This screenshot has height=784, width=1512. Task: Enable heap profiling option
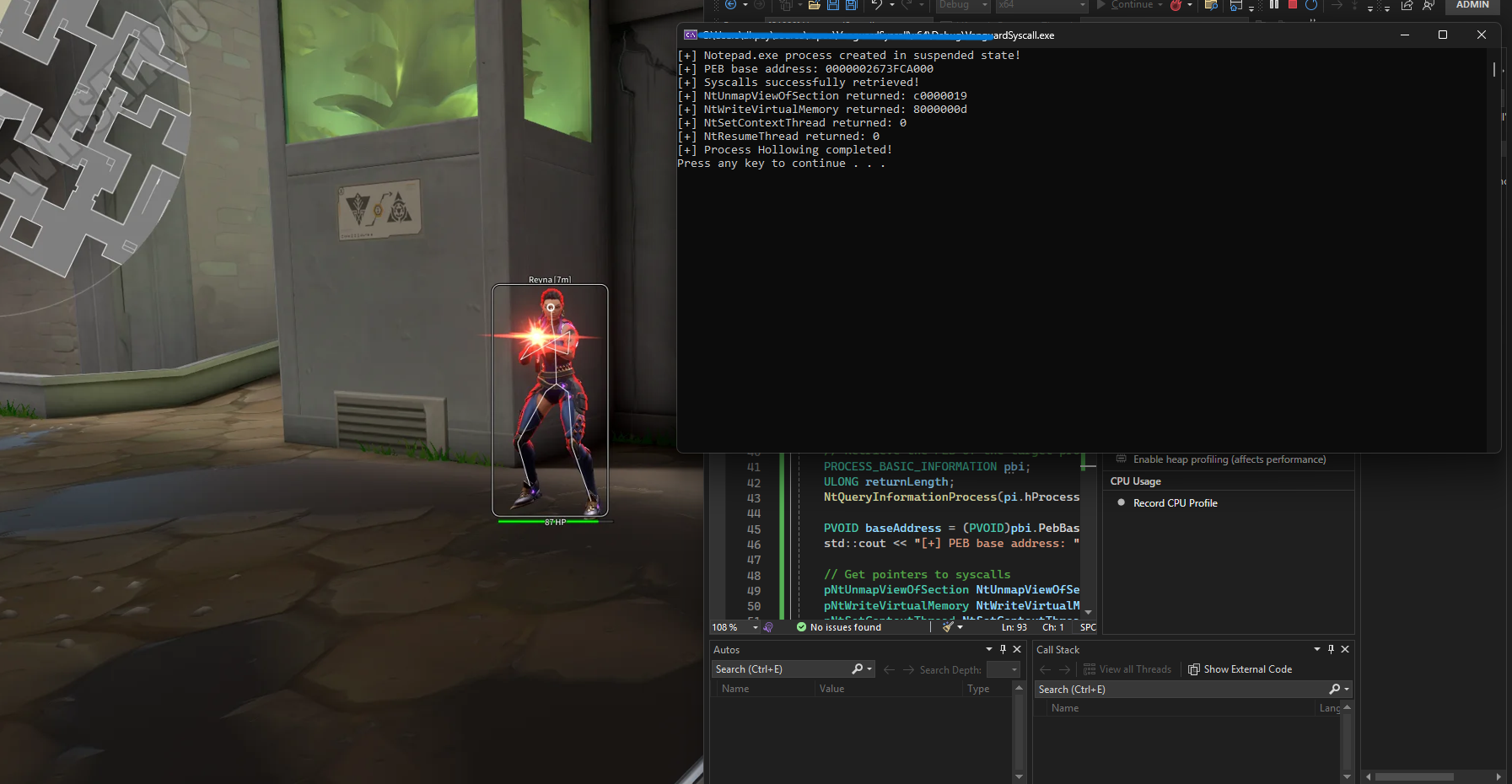point(1221,459)
